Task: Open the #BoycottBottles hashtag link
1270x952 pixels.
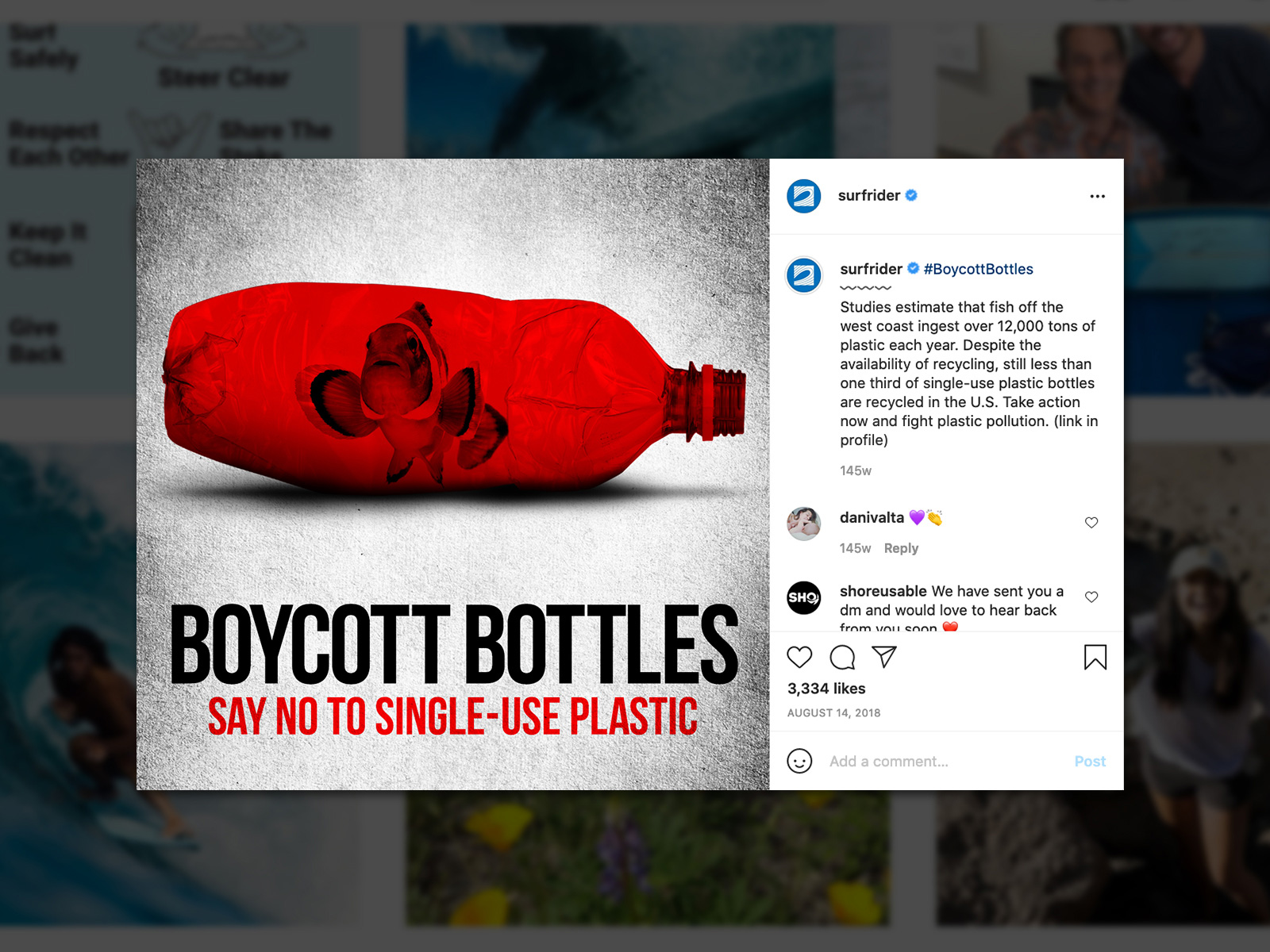Action: (x=978, y=269)
